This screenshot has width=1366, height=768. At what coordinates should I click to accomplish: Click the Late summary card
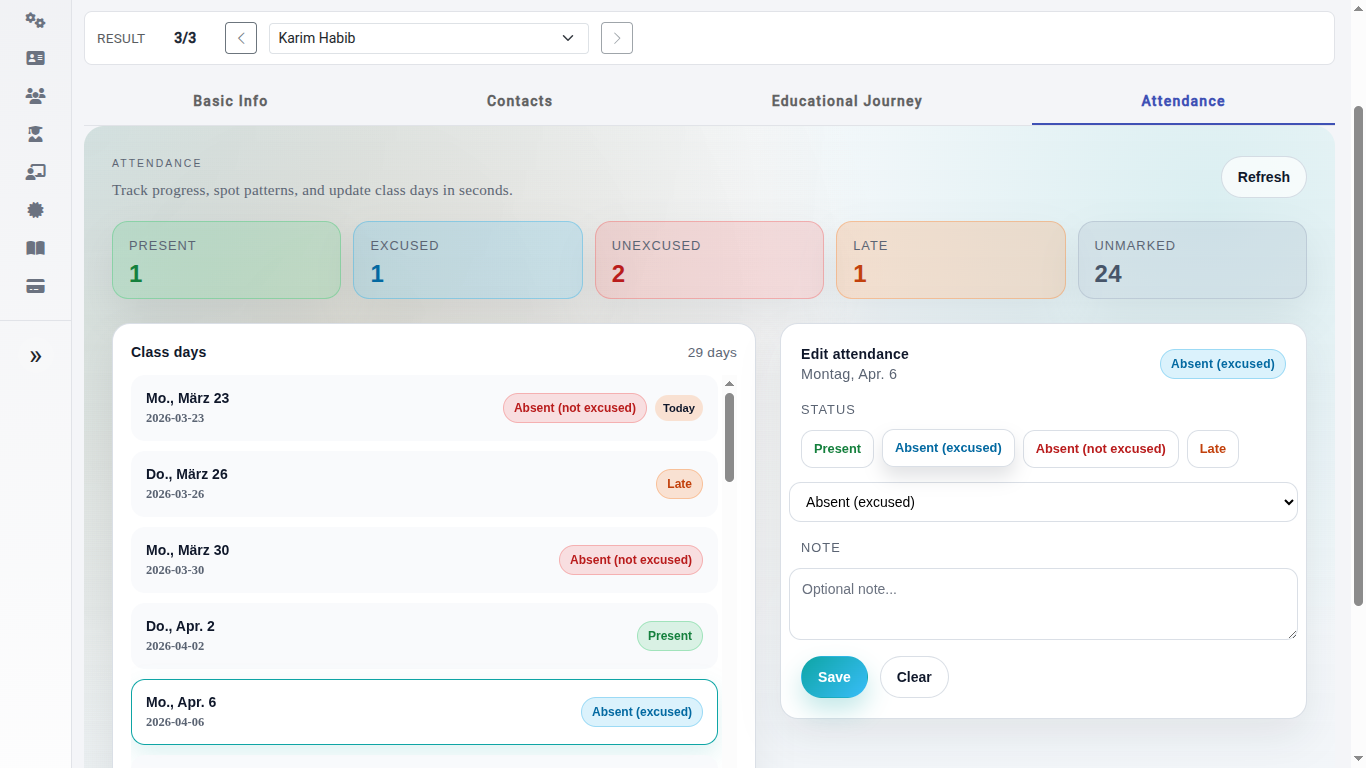point(951,260)
